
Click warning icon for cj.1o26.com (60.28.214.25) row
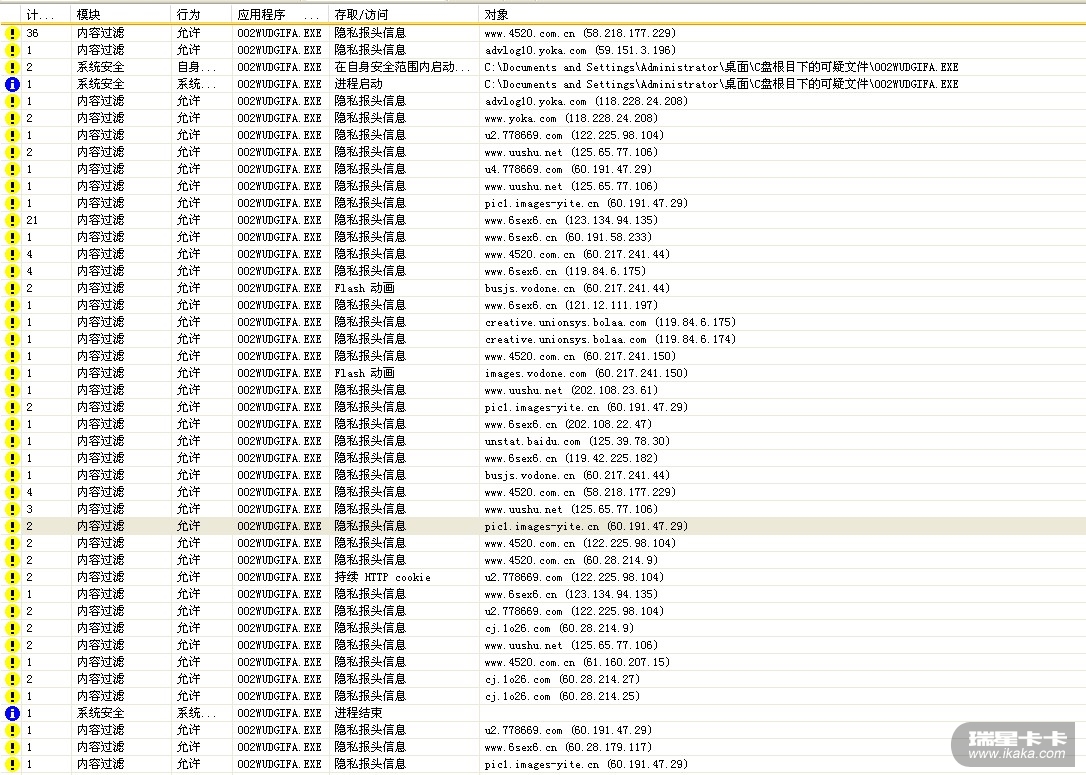click(12, 696)
